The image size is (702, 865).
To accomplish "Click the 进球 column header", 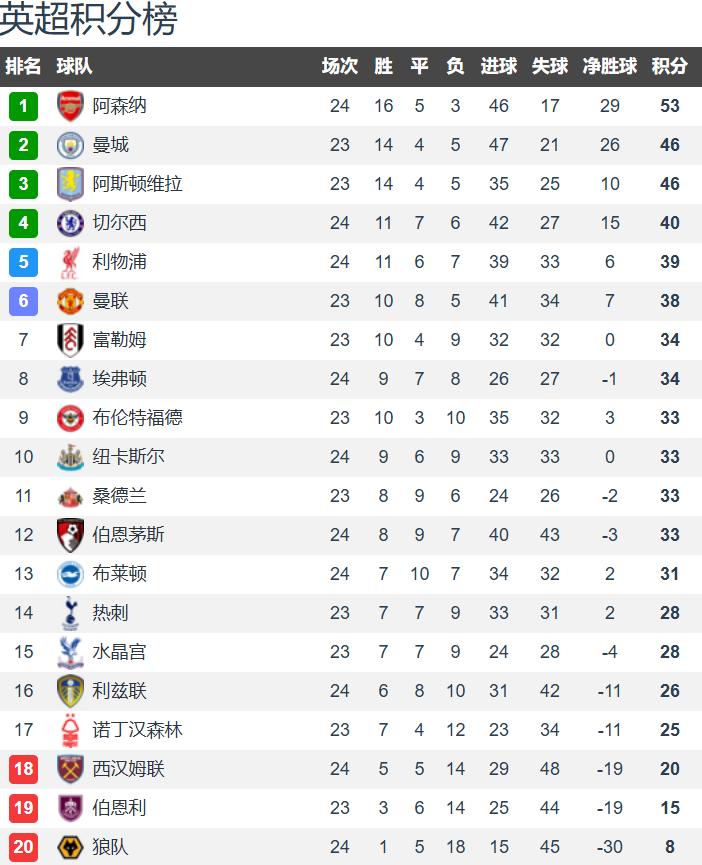I will click(498, 67).
